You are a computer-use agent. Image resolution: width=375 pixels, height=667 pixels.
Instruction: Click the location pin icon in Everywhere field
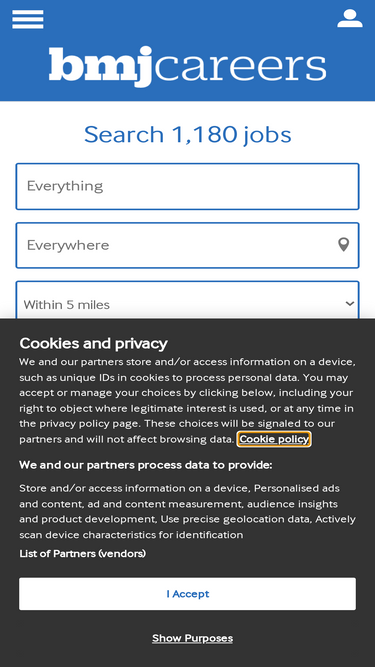[x=344, y=245]
